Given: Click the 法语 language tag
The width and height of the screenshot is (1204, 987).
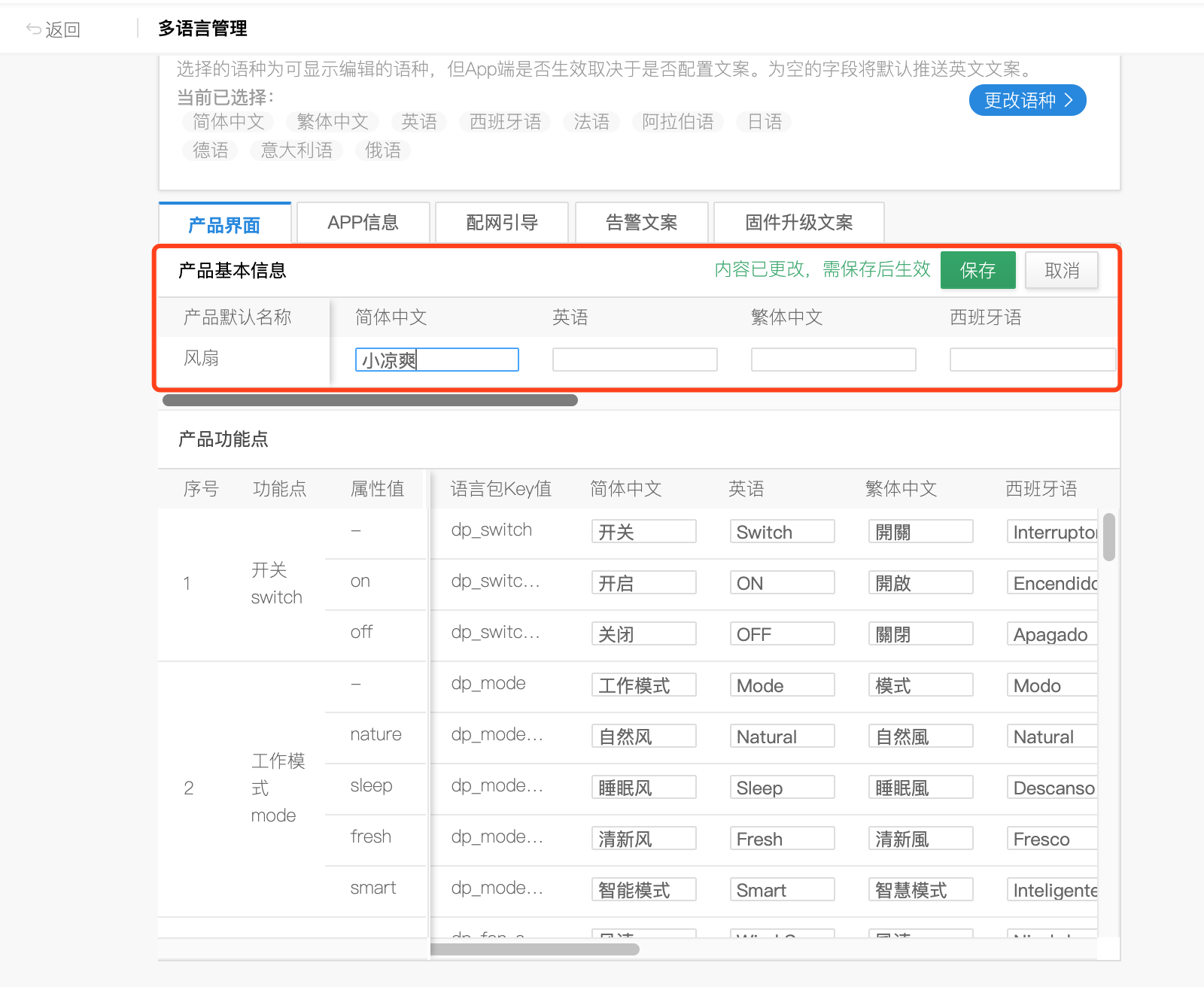Looking at the screenshot, I should (591, 121).
